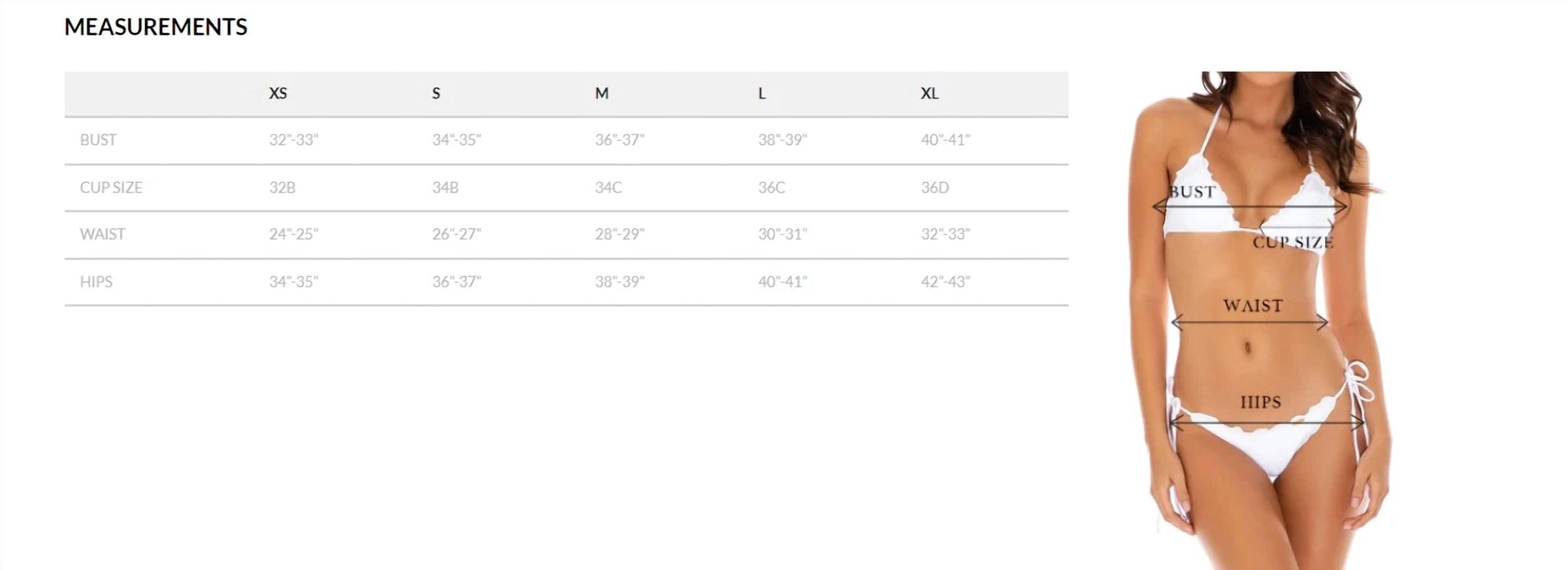Click the CUP SIZE label on the model image

tap(1293, 243)
